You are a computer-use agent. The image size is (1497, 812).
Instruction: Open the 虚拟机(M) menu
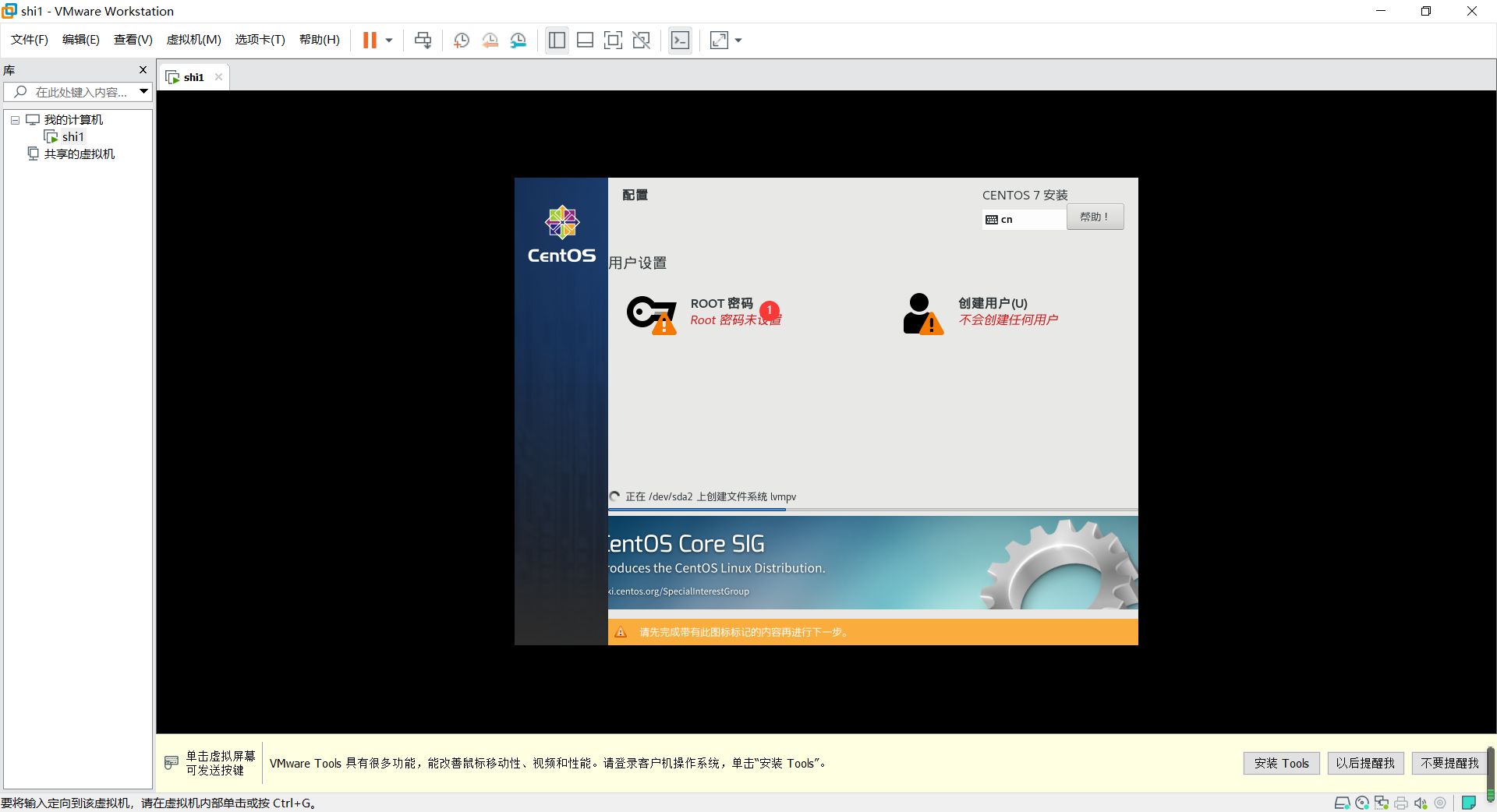[194, 40]
